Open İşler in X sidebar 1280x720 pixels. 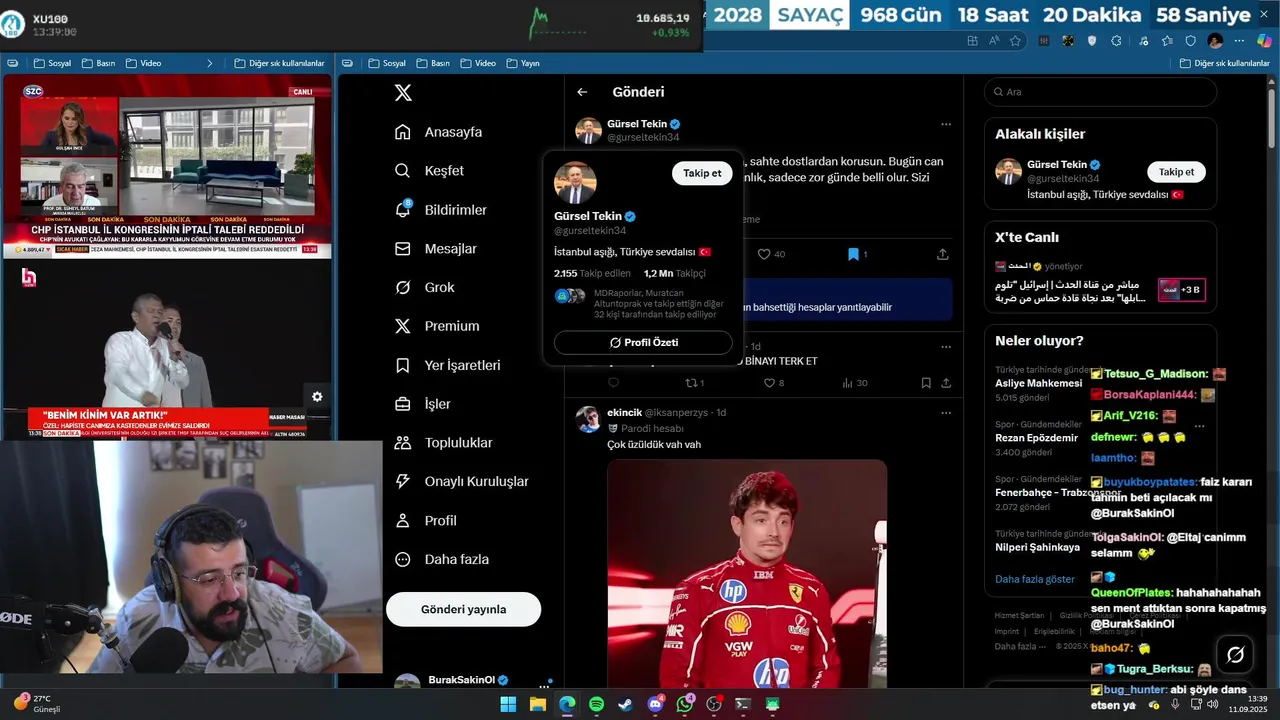click(422, 404)
